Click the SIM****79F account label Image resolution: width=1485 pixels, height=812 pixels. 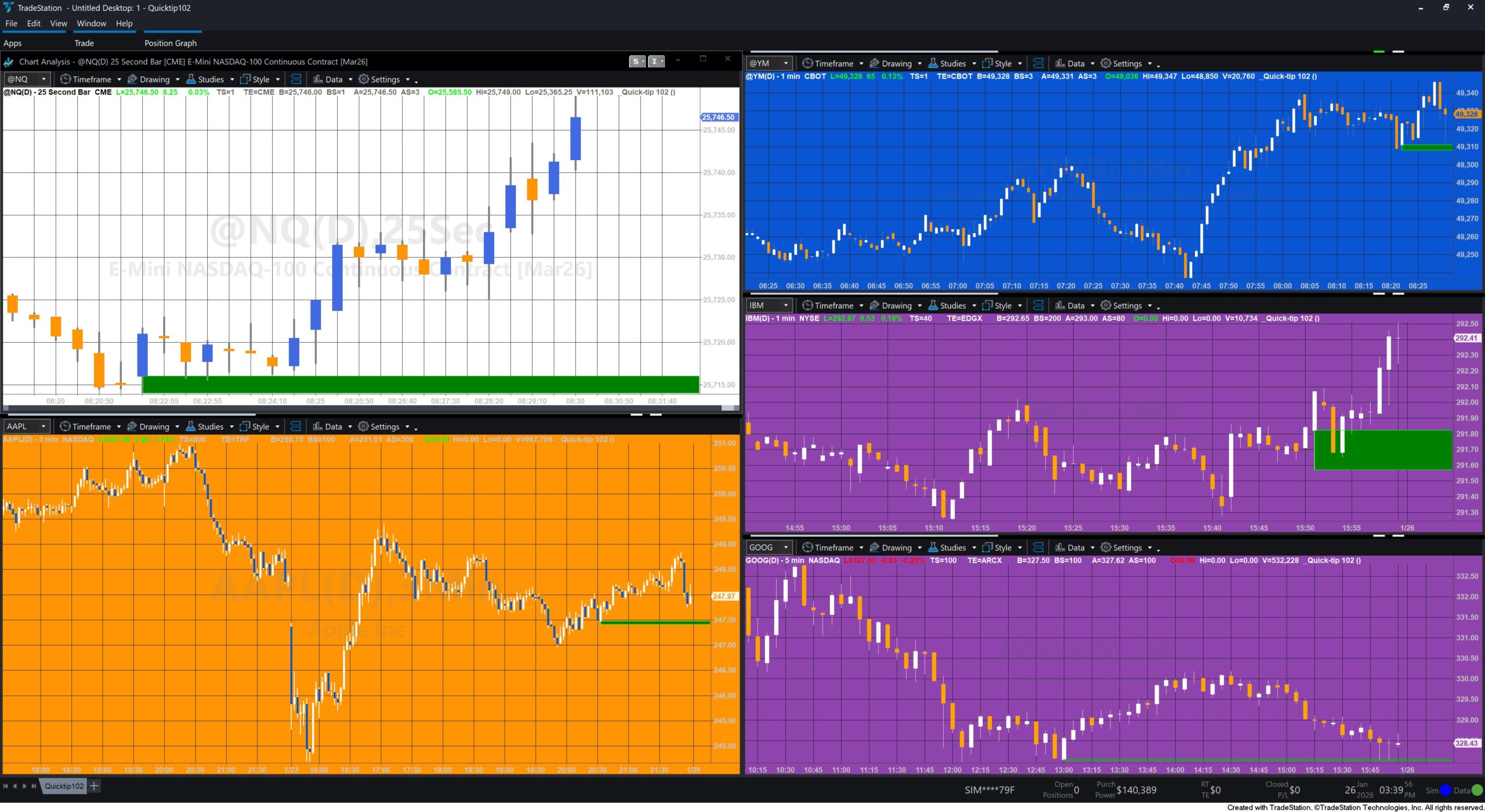coord(990,790)
